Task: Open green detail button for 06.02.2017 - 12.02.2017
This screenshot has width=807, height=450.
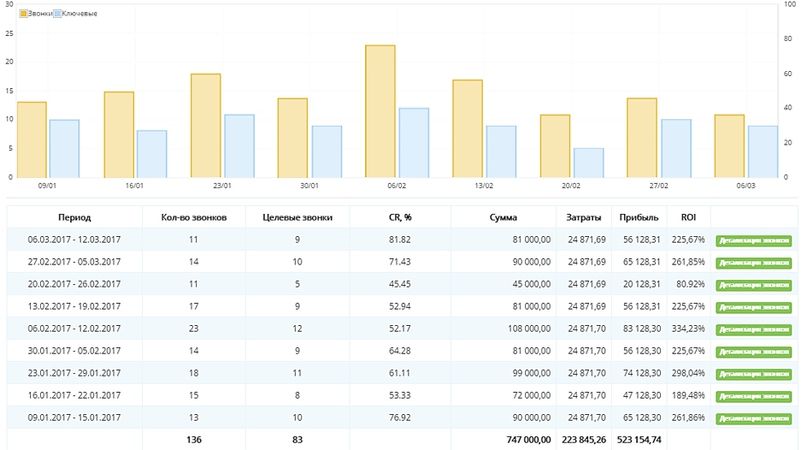Action: (753, 330)
